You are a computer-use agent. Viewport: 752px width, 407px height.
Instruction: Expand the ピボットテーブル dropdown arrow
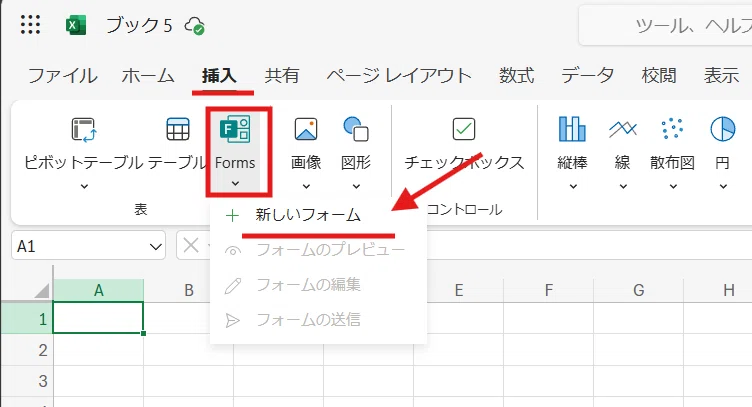click(x=84, y=186)
